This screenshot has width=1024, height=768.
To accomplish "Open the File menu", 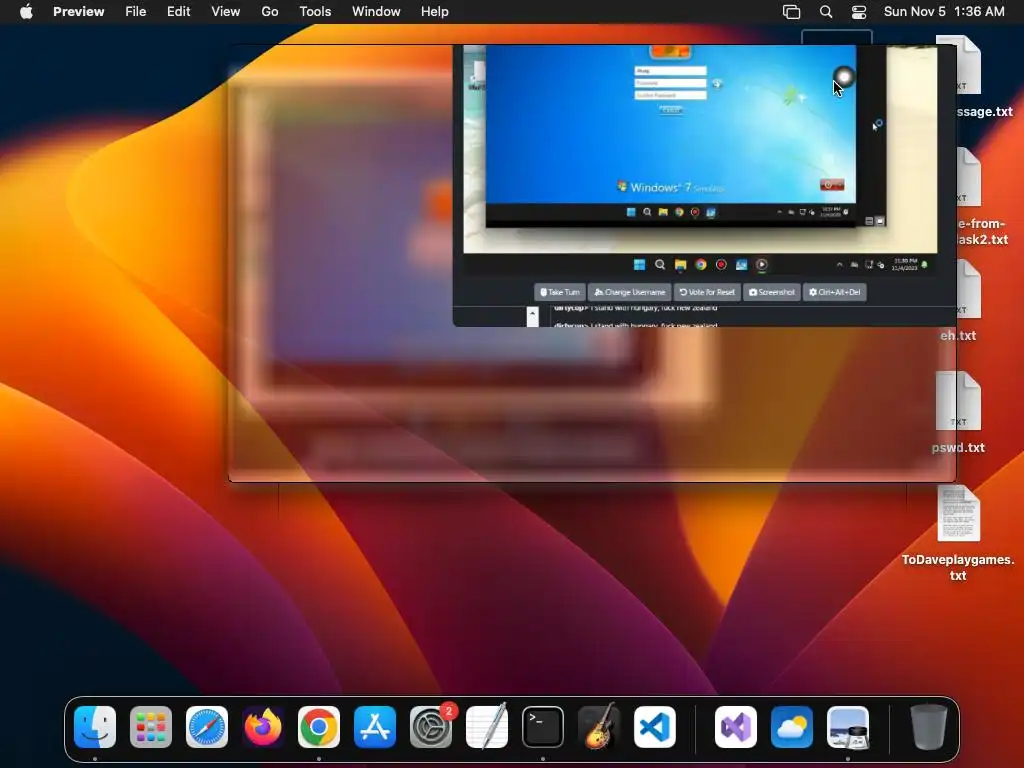I will click(x=136, y=12).
